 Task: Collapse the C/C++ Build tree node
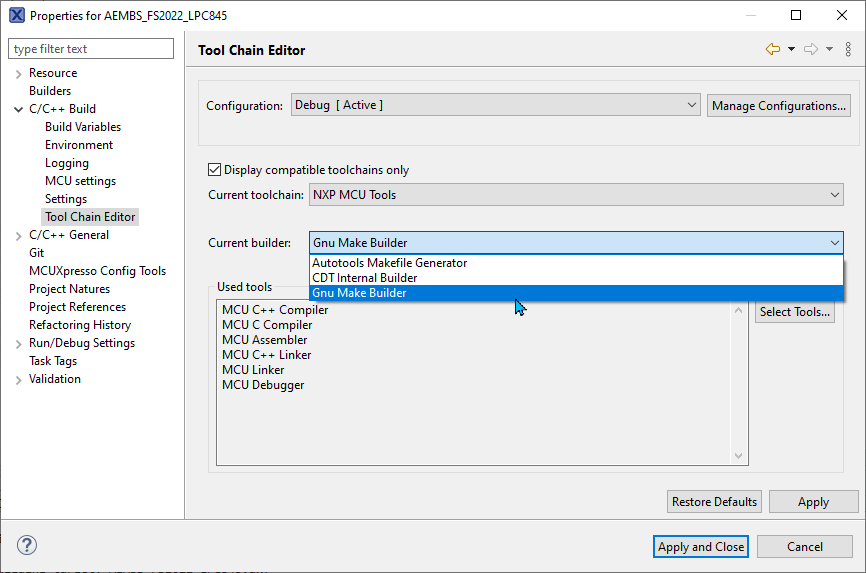point(18,109)
